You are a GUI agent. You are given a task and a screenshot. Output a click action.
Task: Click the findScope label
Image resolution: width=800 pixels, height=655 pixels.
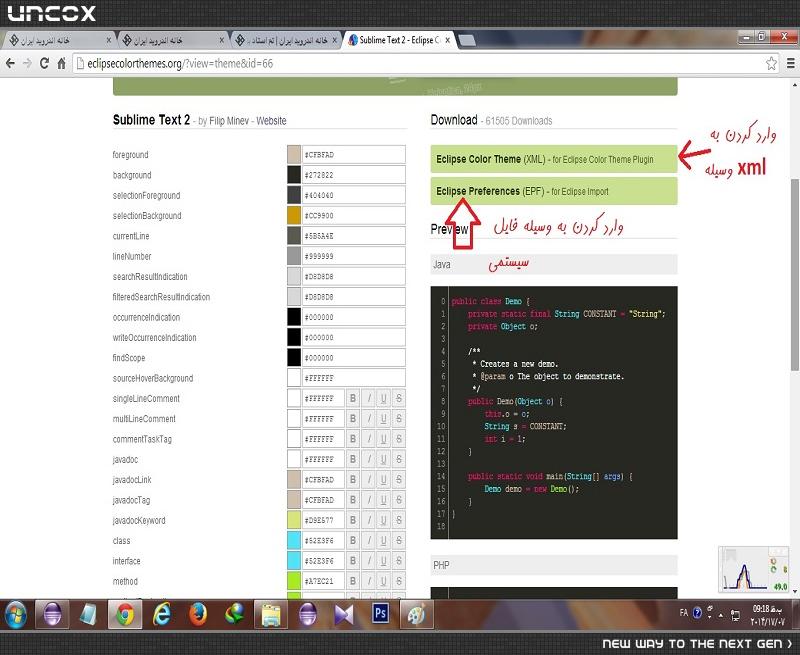129,358
